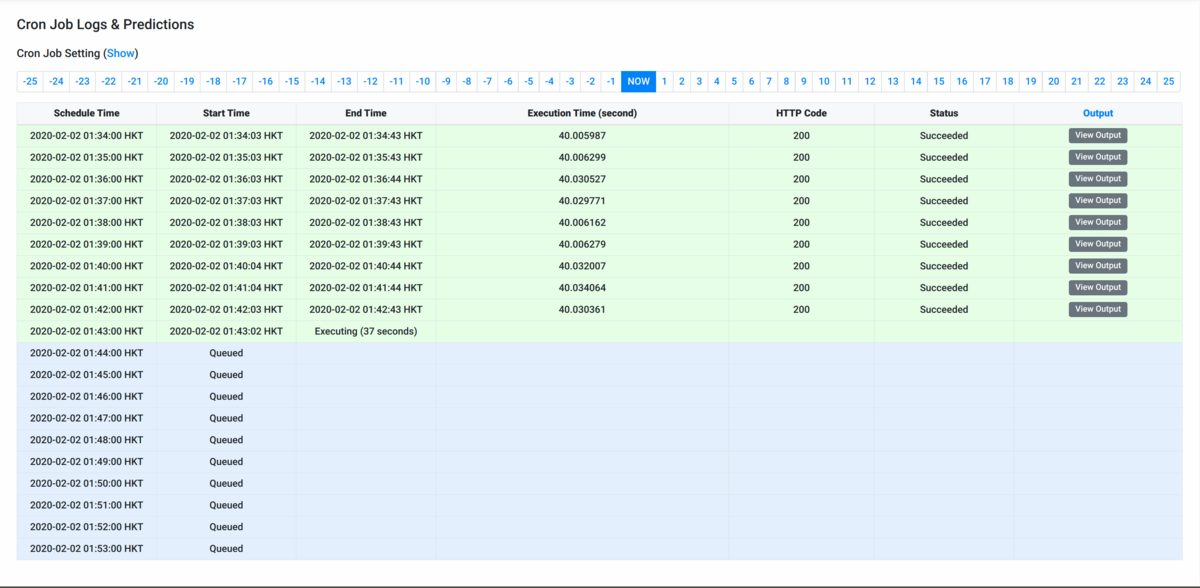The height and width of the screenshot is (588, 1200).
Task: Select execution time value 40.005987
Action: [x=582, y=135]
